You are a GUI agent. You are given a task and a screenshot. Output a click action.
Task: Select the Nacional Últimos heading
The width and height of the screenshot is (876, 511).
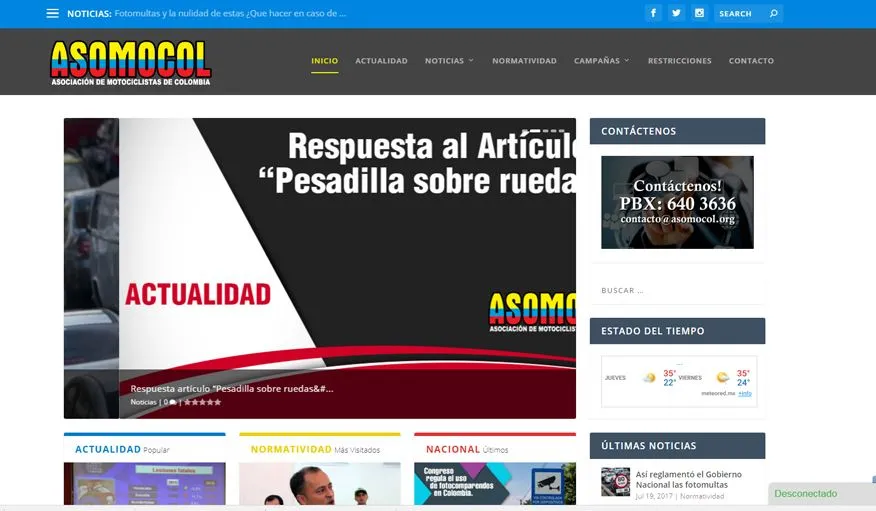pos(467,450)
